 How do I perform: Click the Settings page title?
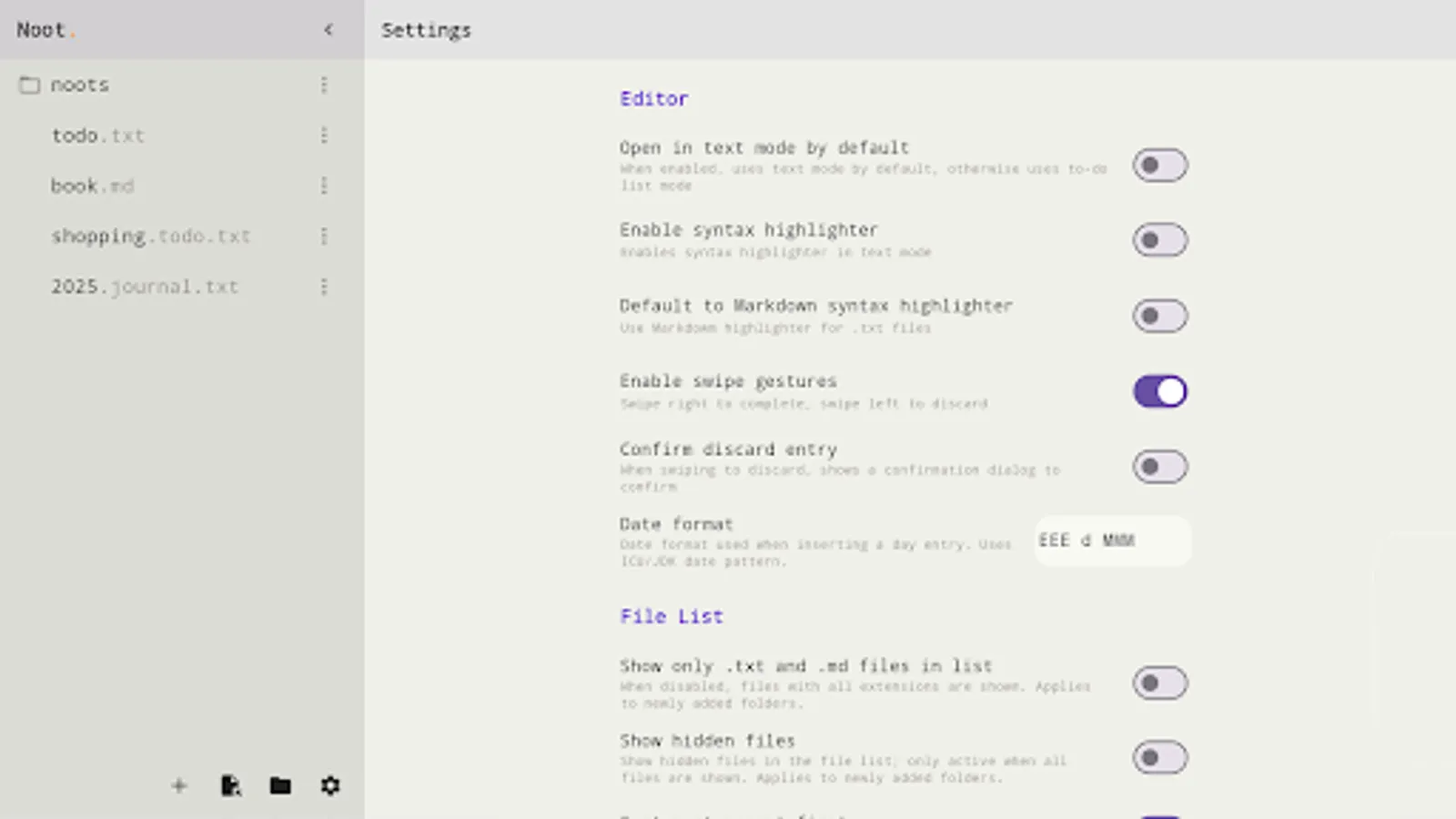(x=426, y=30)
